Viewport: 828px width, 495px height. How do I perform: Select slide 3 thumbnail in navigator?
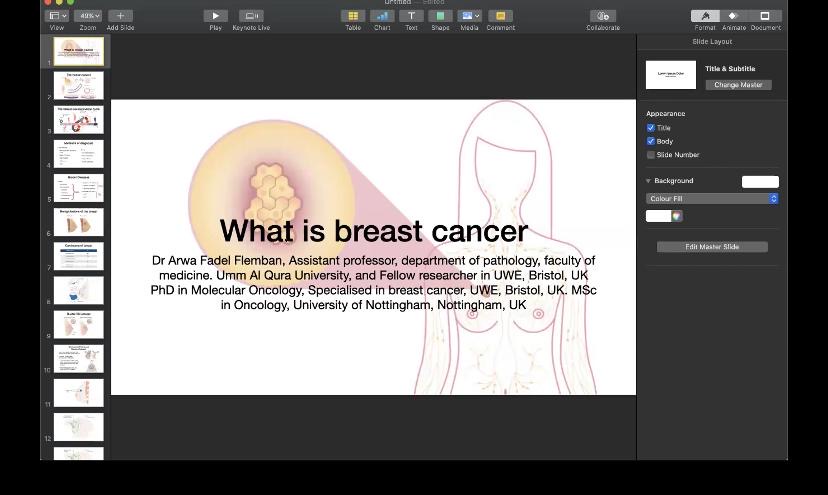(x=79, y=119)
